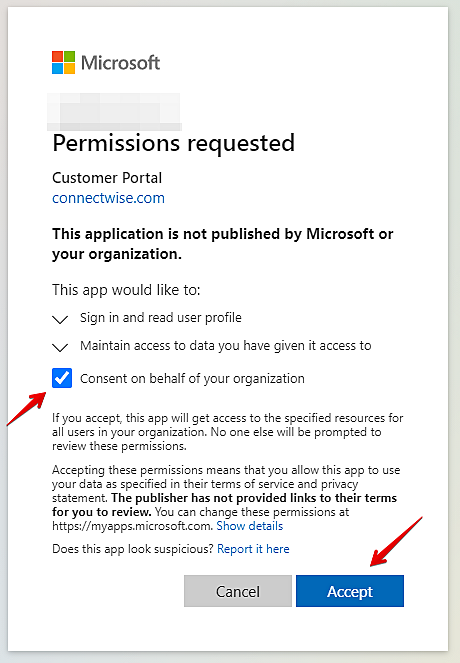This screenshot has width=460, height=663.
Task: Click the Microsoft four-color logo icon
Action: click(63, 63)
